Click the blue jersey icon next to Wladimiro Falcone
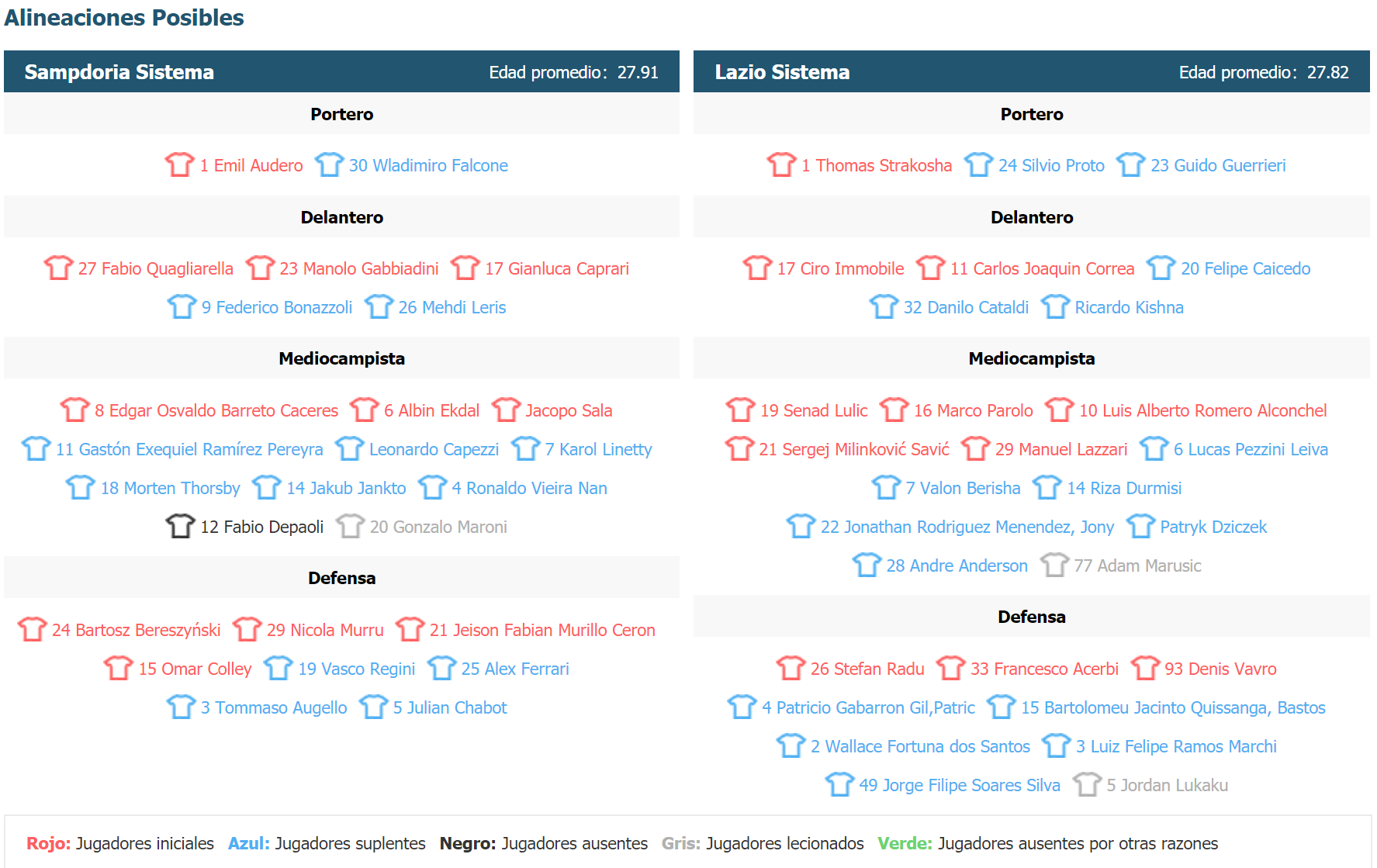Screen dimensions: 1377x868 pos(329,164)
